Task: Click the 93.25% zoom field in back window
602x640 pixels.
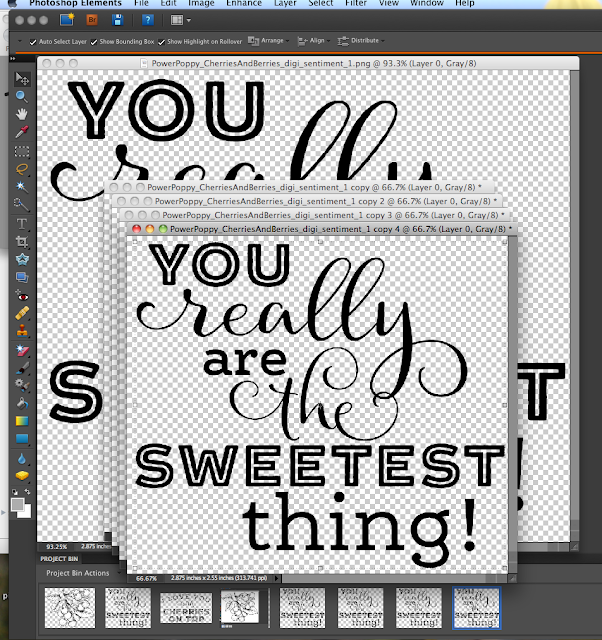Action: tap(56, 547)
